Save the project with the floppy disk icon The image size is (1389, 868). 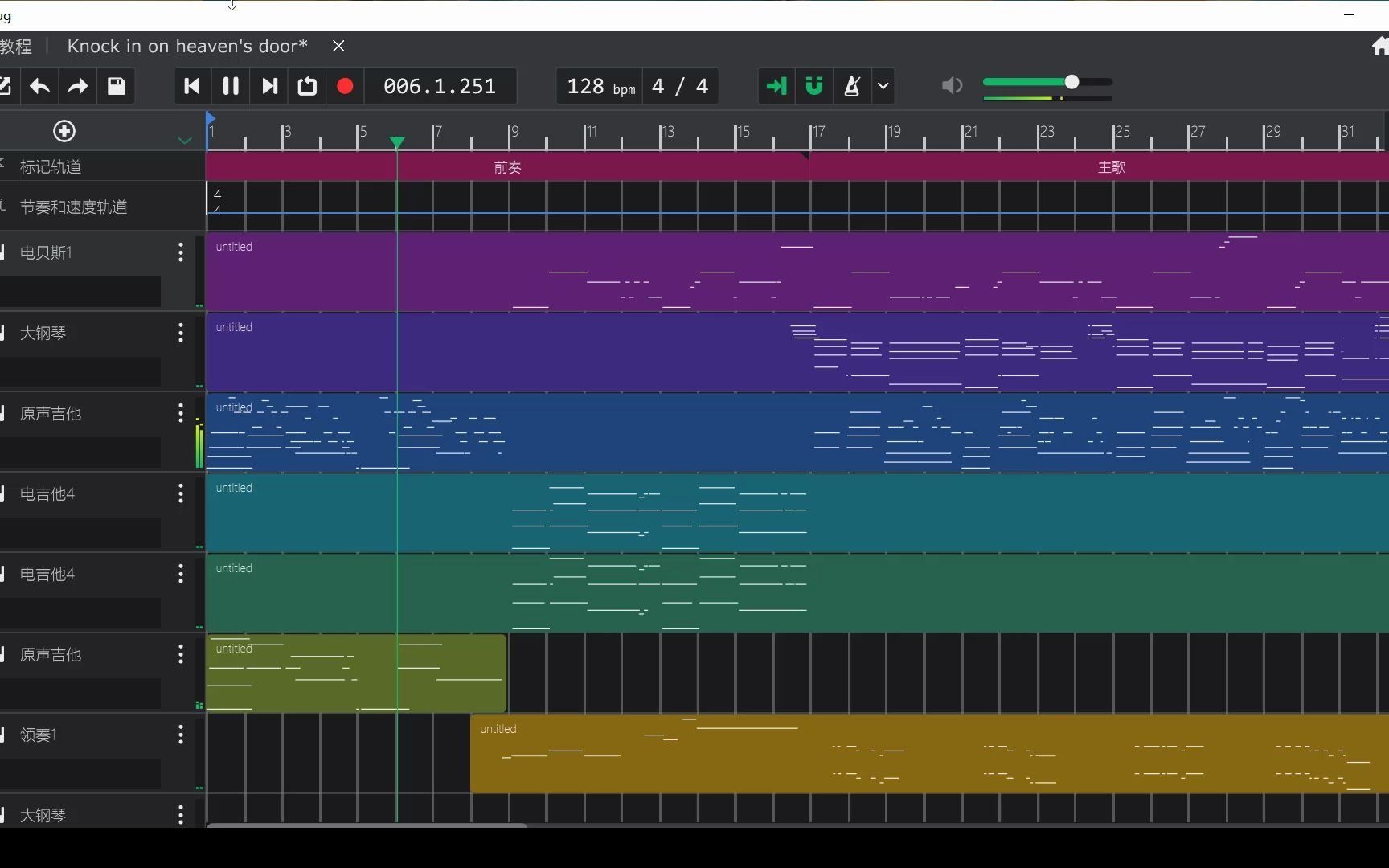tap(117, 86)
